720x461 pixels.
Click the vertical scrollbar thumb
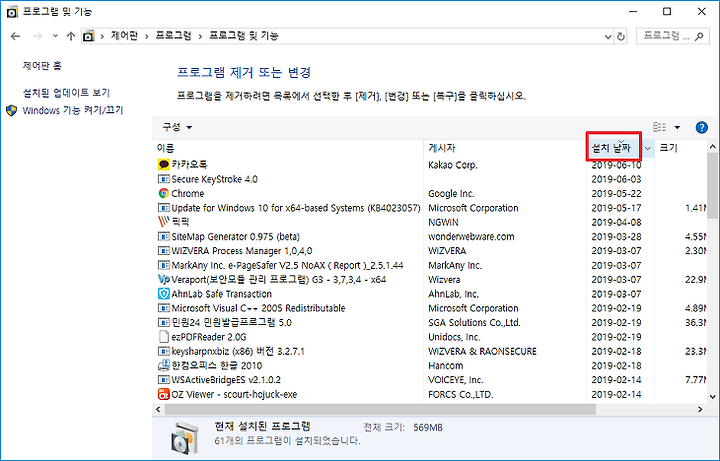point(712,188)
